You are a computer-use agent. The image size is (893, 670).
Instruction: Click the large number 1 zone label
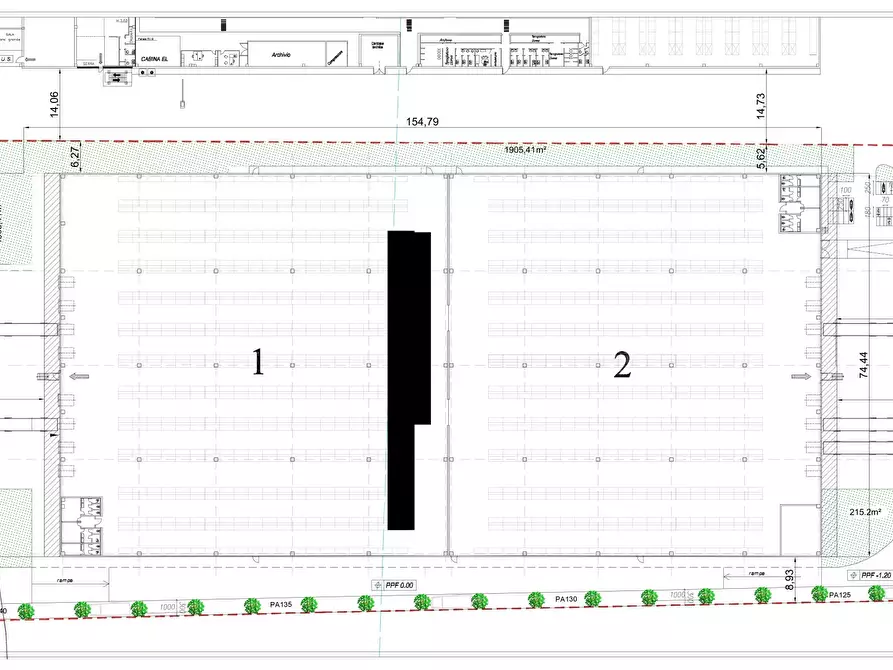[258, 362]
